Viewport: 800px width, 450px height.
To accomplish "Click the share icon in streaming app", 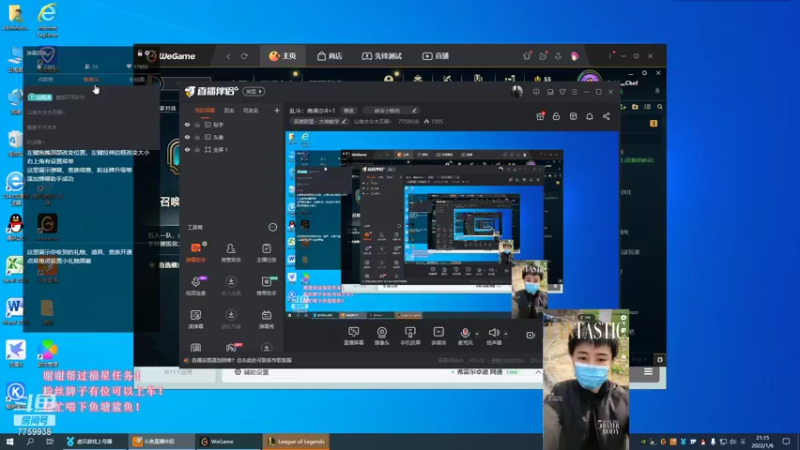I will [x=606, y=116].
